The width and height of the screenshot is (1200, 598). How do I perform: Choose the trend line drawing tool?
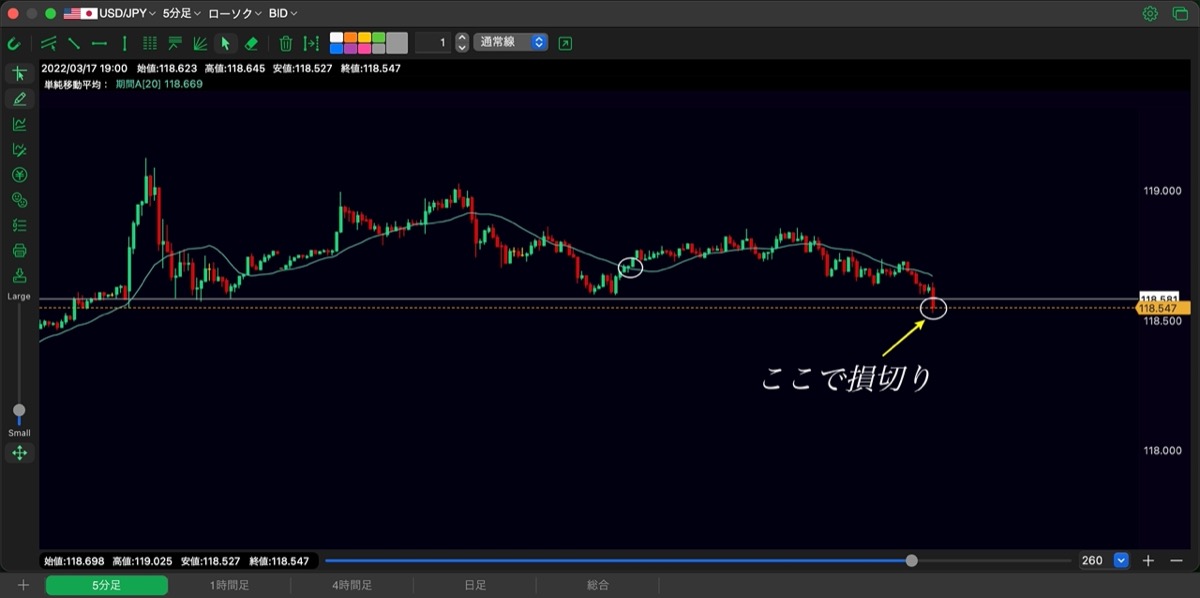pyautogui.click(x=73, y=43)
